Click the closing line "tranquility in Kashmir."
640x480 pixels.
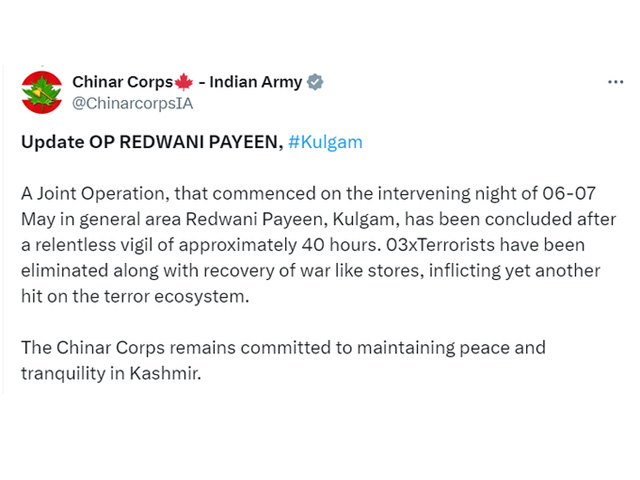[x=111, y=373]
